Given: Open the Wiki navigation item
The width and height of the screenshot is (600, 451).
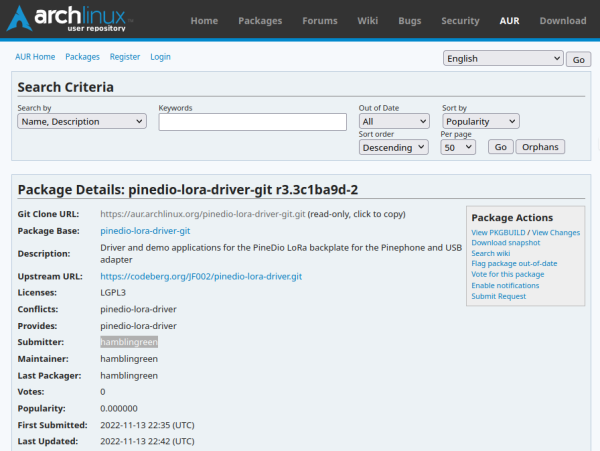Looking at the screenshot, I should pos(368,21).
